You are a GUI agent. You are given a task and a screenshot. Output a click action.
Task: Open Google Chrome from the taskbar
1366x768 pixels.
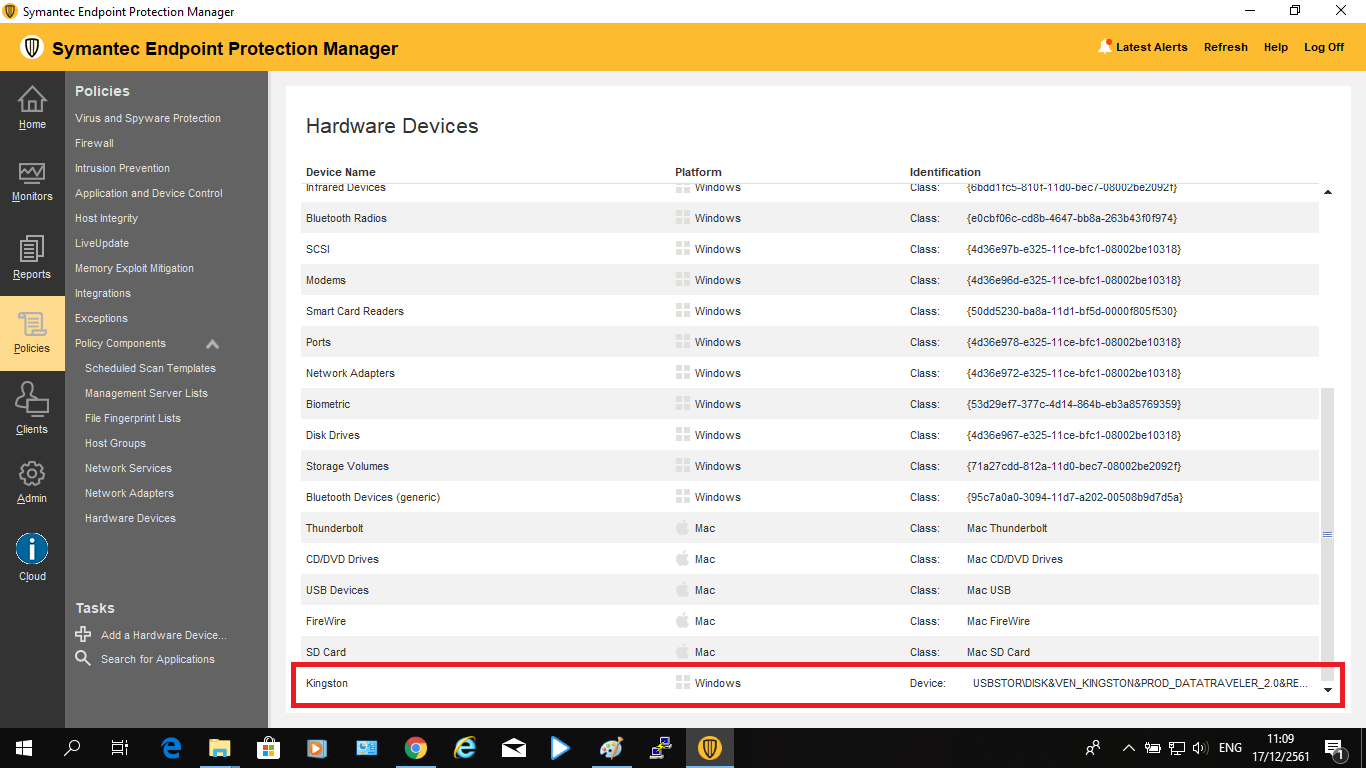coord(416,747)
